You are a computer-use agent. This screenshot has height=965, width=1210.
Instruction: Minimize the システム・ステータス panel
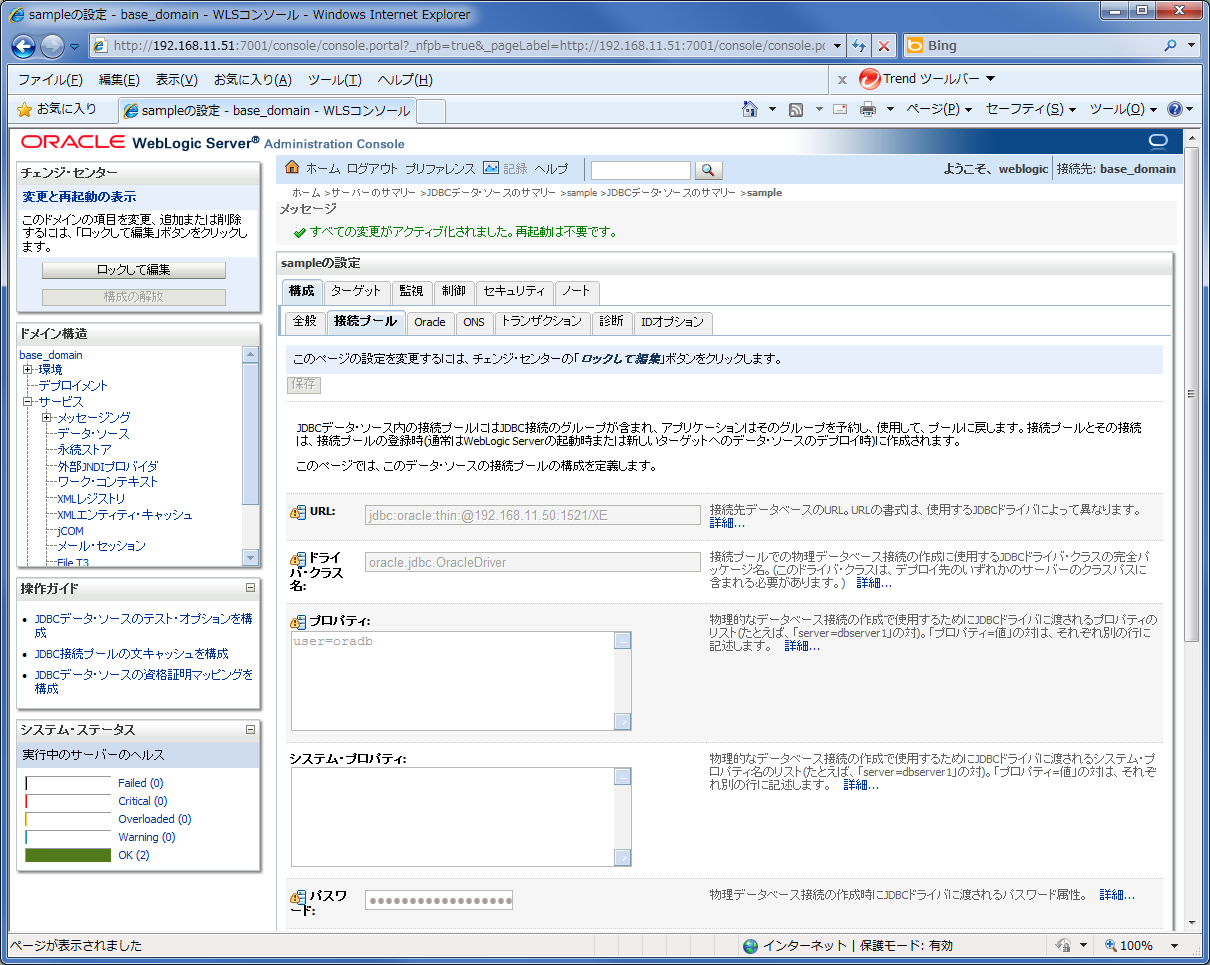[250, 730]
